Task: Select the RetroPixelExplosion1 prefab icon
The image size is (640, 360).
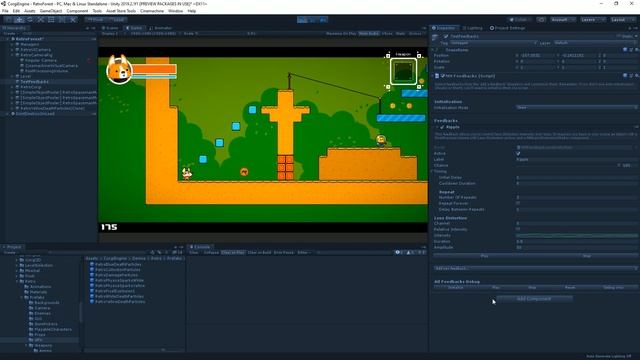Action: tap(92, 291)
